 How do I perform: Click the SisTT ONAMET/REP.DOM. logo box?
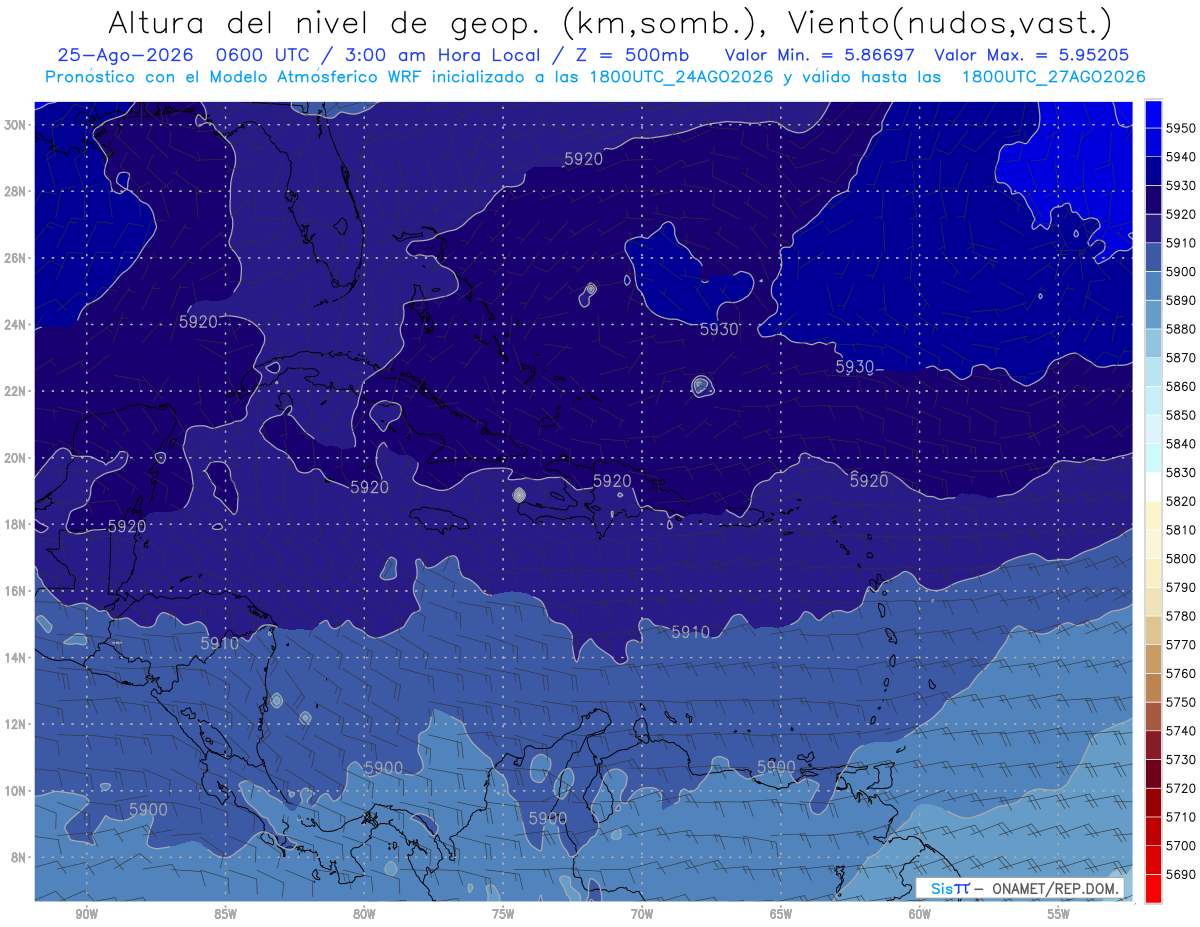tap(1020, 888)
